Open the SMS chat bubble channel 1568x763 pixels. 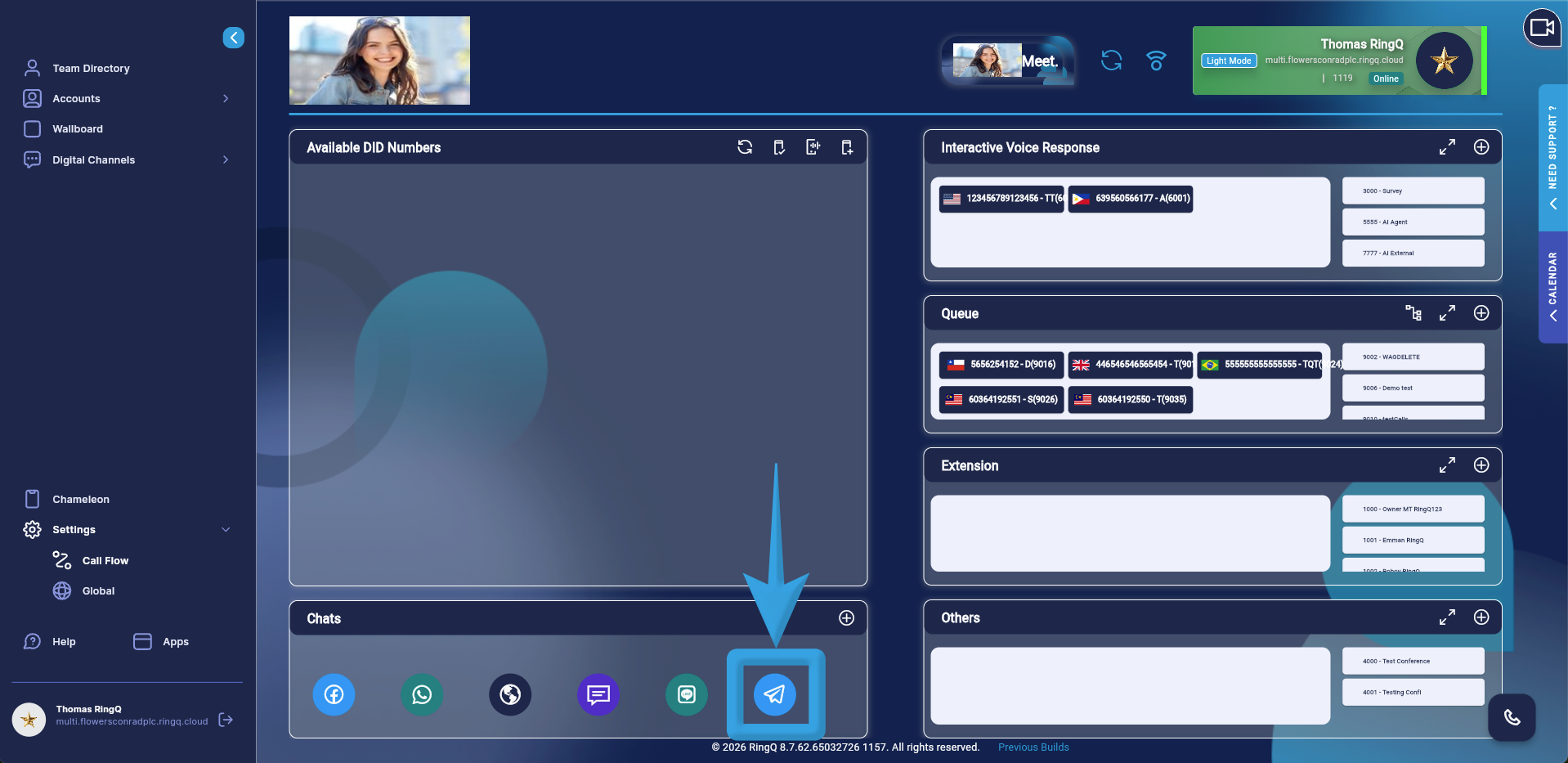[598, 694]
